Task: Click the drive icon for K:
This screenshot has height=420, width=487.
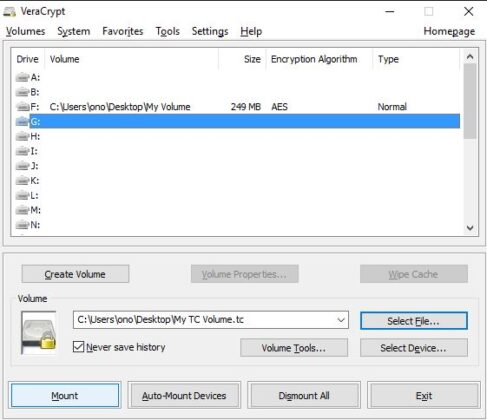Action: pos(22,181)
